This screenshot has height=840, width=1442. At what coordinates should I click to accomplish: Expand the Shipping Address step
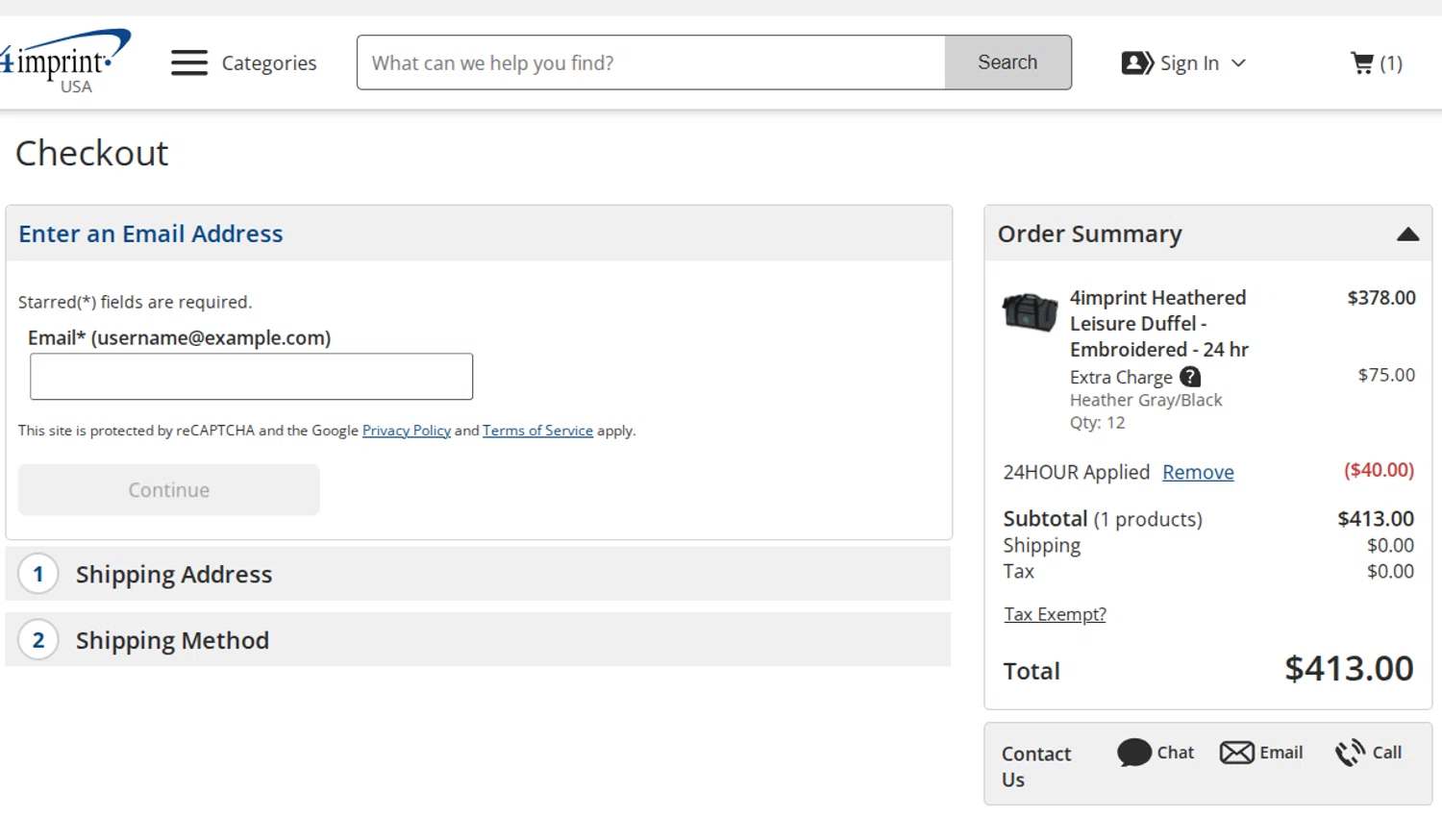(x=174, y=575)
